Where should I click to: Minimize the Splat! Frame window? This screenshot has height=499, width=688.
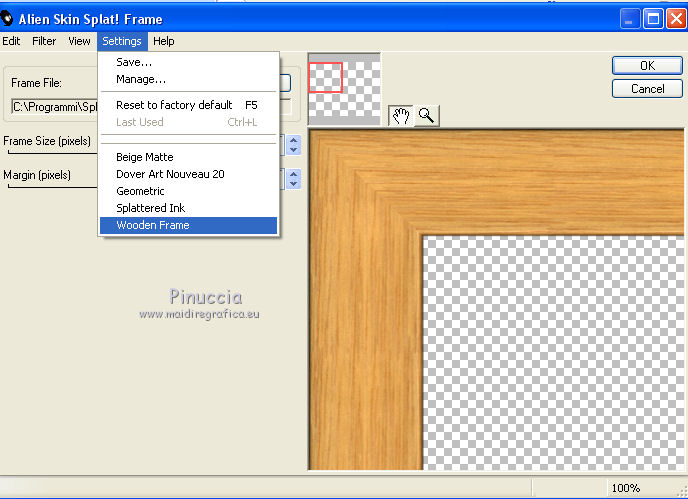point(629,19)
